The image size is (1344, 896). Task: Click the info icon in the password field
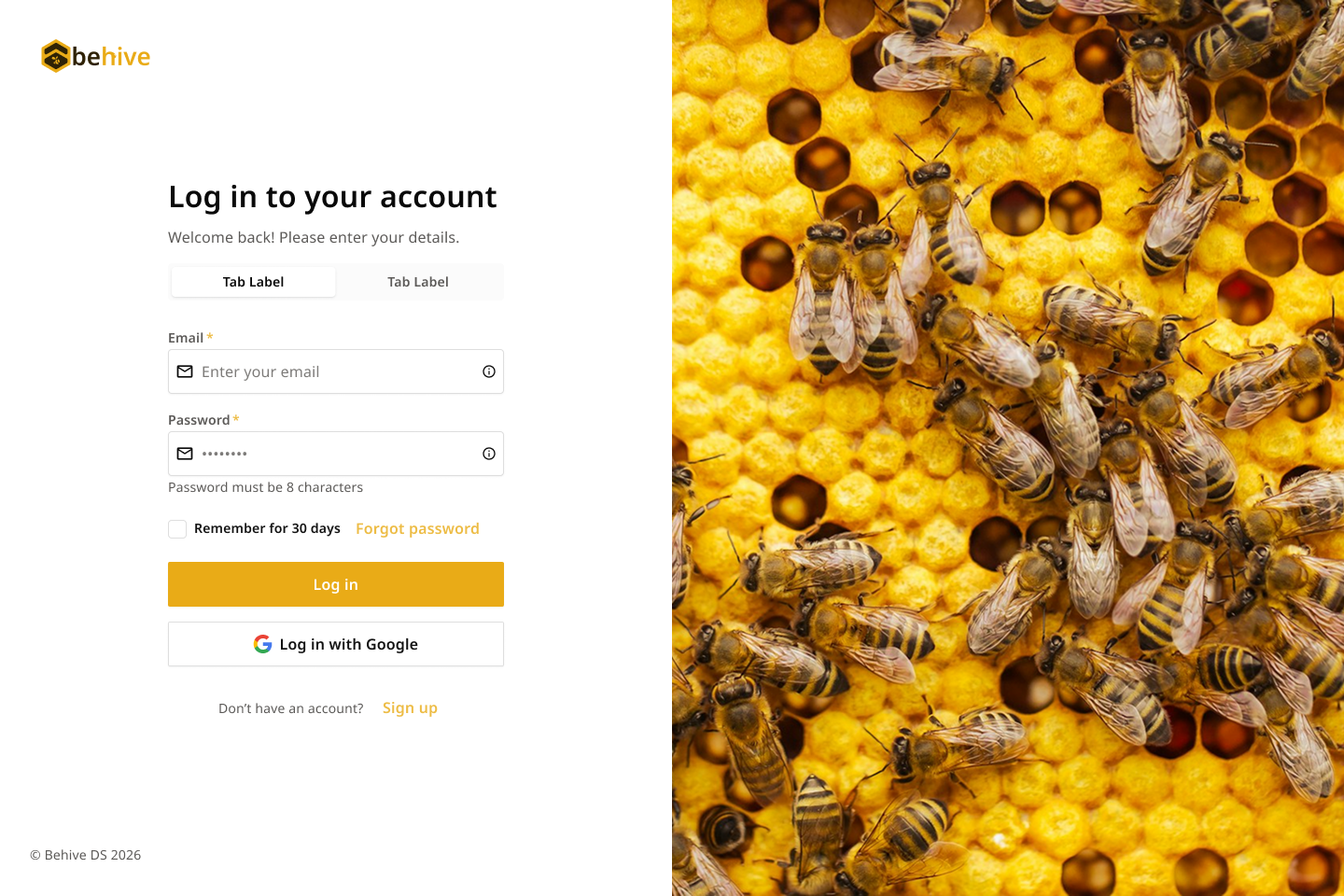pos(488,453)
